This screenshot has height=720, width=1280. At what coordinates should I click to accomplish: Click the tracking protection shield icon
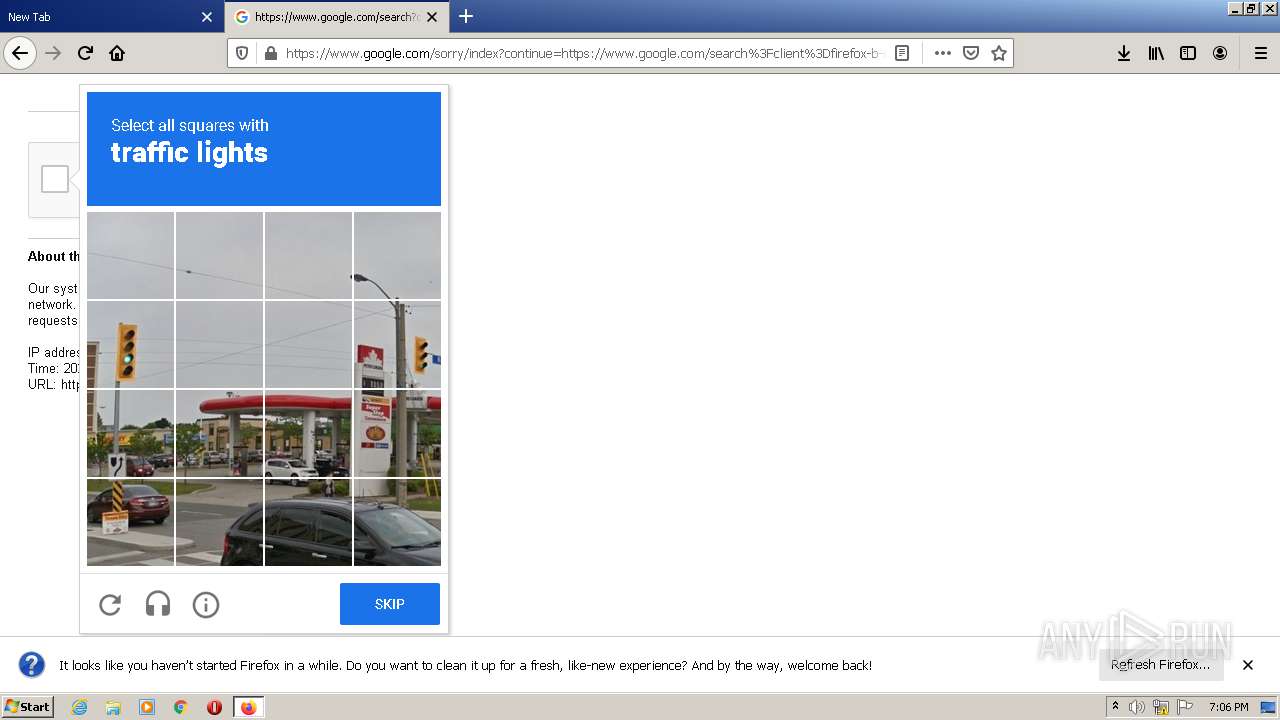tap(242, 53)
